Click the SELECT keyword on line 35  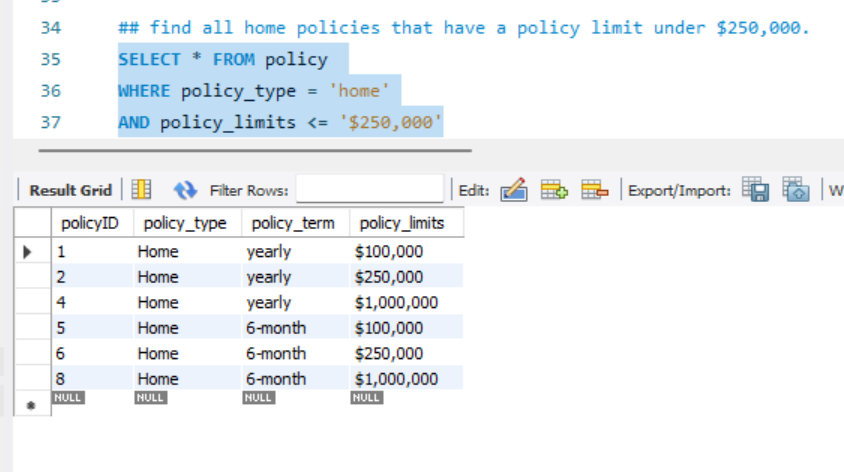(x=149, y=59)
